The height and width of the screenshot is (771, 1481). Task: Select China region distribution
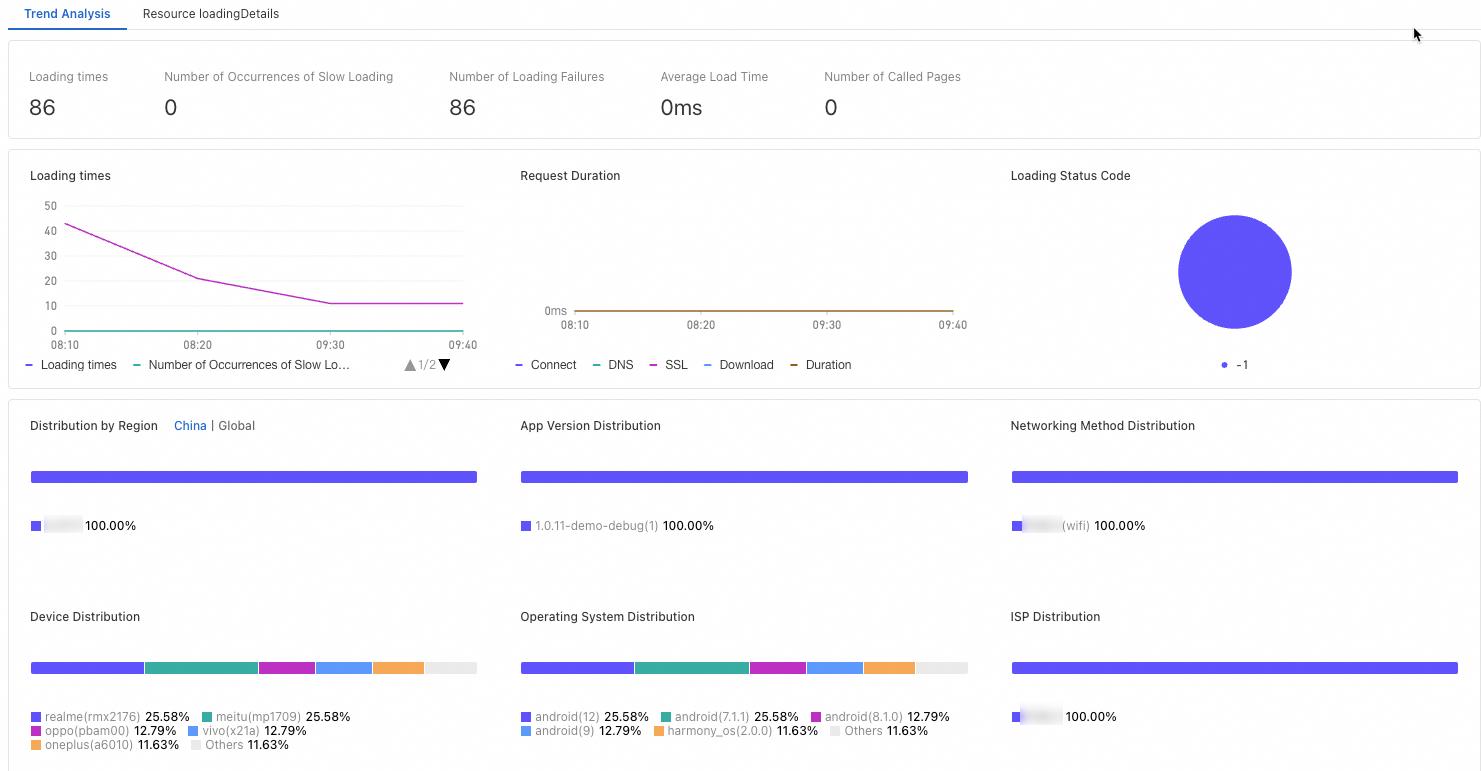[190, 426]
